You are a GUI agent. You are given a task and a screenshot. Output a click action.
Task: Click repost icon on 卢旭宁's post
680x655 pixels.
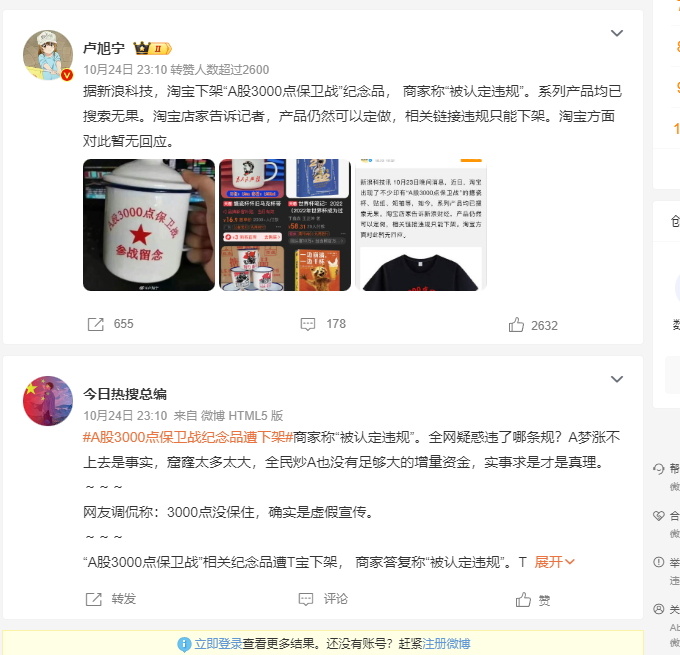point(95,324)
